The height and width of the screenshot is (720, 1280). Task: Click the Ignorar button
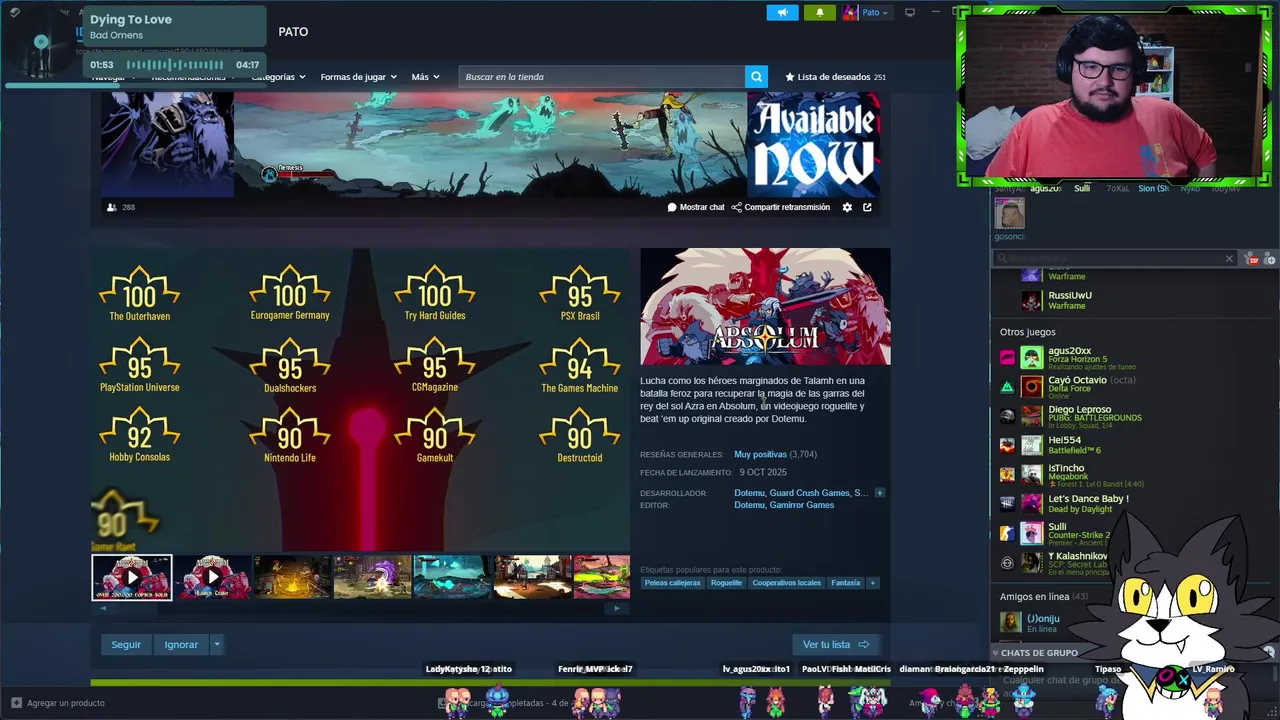pyautogui.click(x=181, y=645)
